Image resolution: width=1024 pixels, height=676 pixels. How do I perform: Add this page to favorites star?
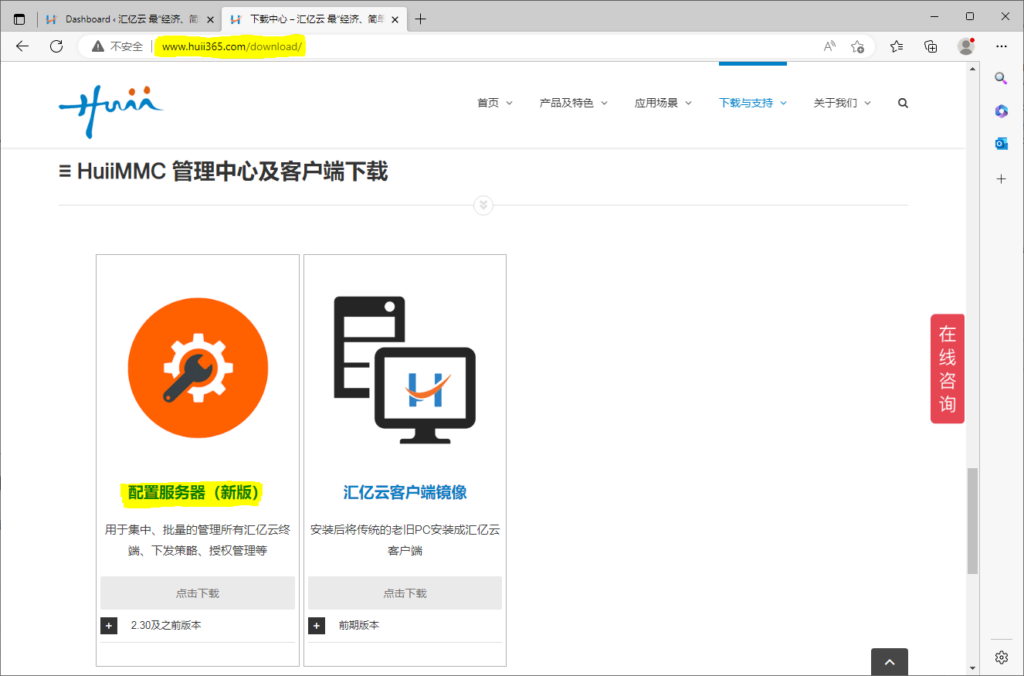click(857, 46)
